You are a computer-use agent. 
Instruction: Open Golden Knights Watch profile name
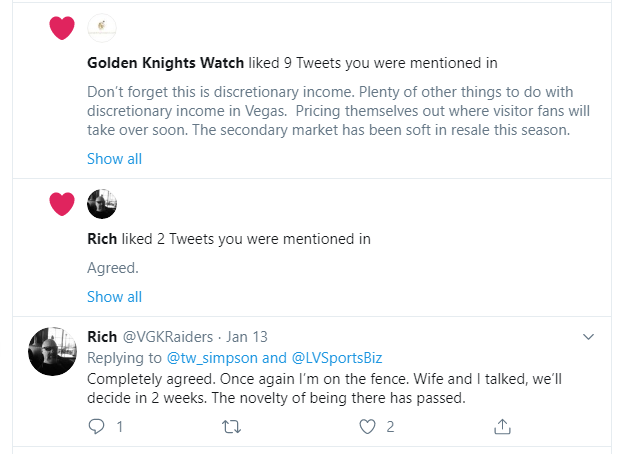click(x=165, y=63)
